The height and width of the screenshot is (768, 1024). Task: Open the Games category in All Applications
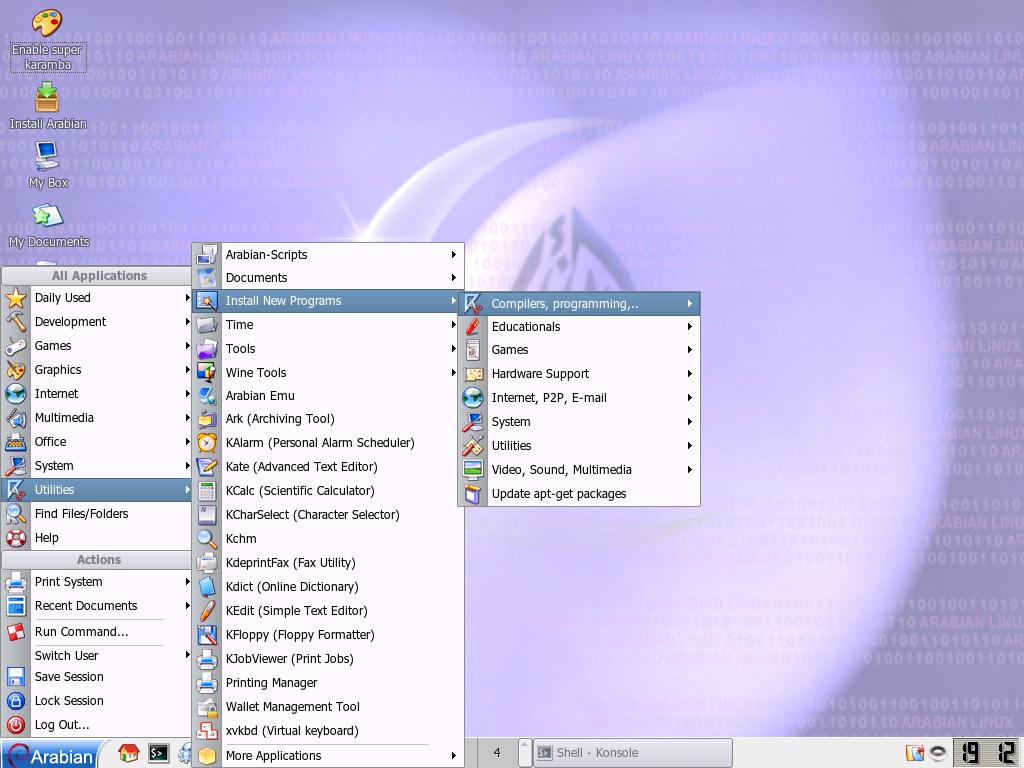[x=97, y=346]
